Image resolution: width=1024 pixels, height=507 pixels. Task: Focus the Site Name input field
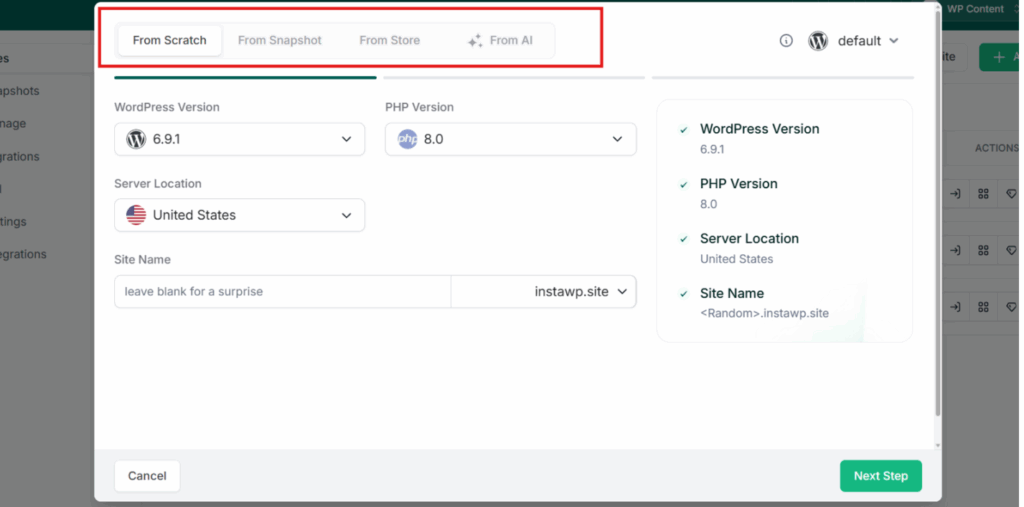pos(283,291)
